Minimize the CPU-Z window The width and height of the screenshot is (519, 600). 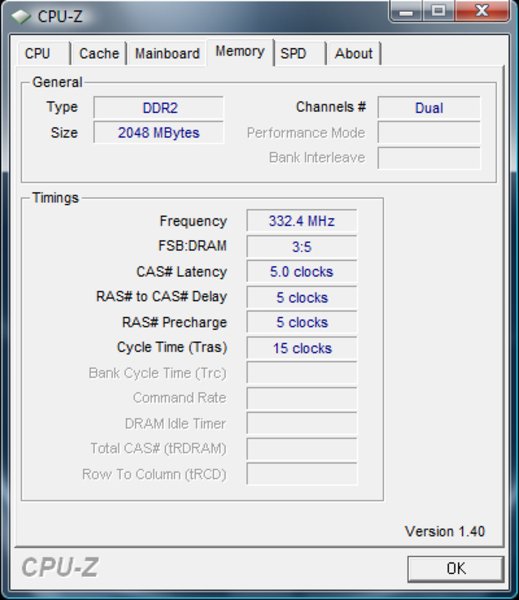tap(406, 10)
